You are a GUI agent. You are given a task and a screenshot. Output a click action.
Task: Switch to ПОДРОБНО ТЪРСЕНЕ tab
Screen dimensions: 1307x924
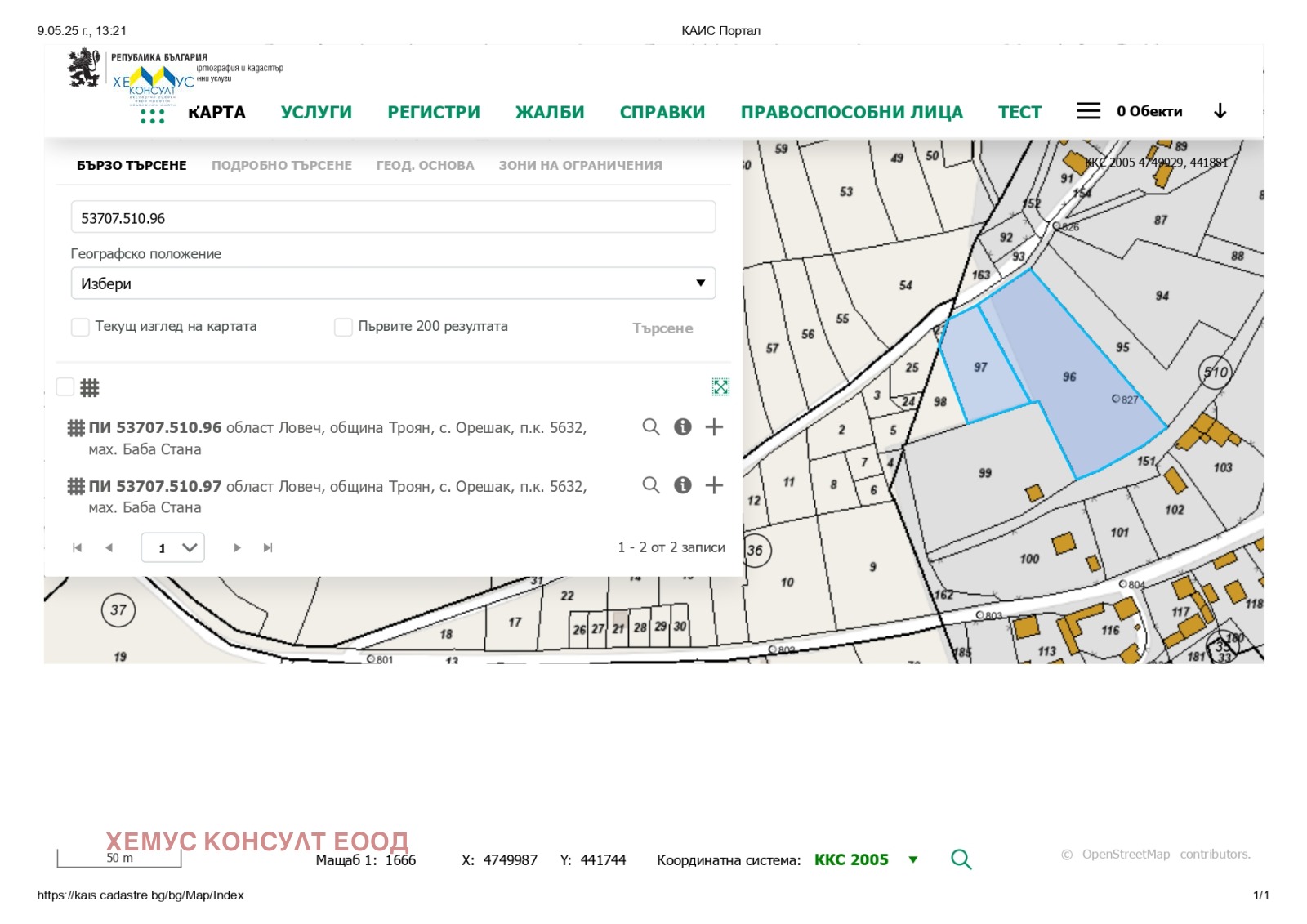pyautogui.click(x=281, y=165)
